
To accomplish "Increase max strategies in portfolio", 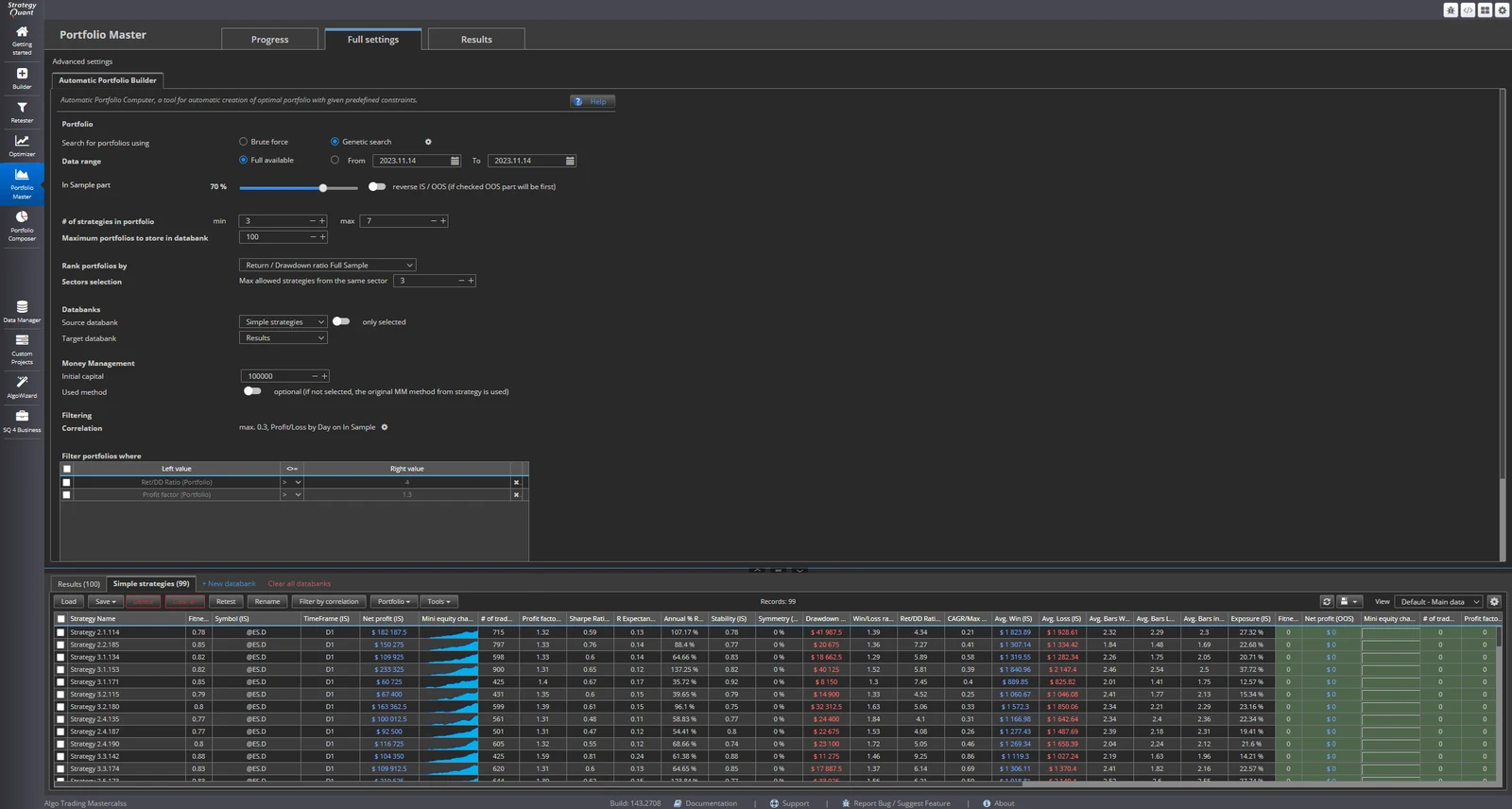I will (443, 220).
